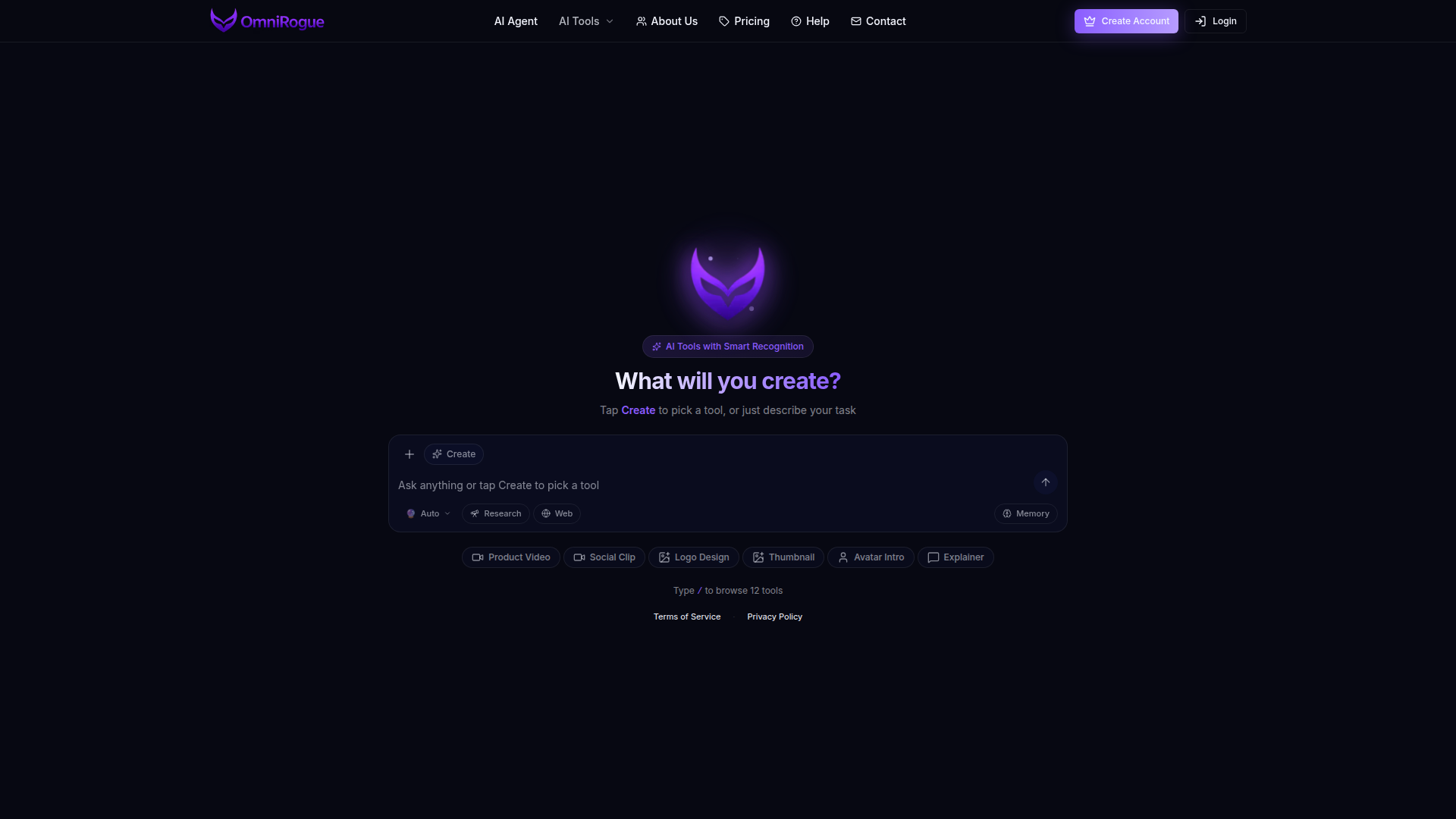Choose the Logo Design shortcut chip
The height and width of the screenshot is (819, 1456).
[694, 557]
